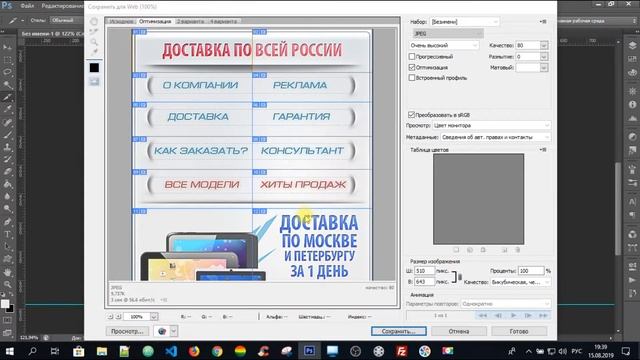
Task: Open the looping options dropdown
Action: 506,304
